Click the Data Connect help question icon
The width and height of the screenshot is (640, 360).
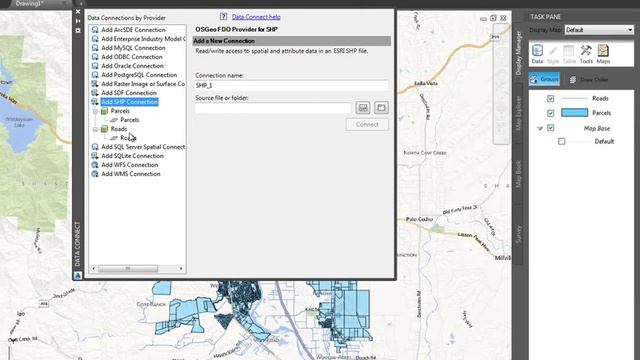coord(223,17)
